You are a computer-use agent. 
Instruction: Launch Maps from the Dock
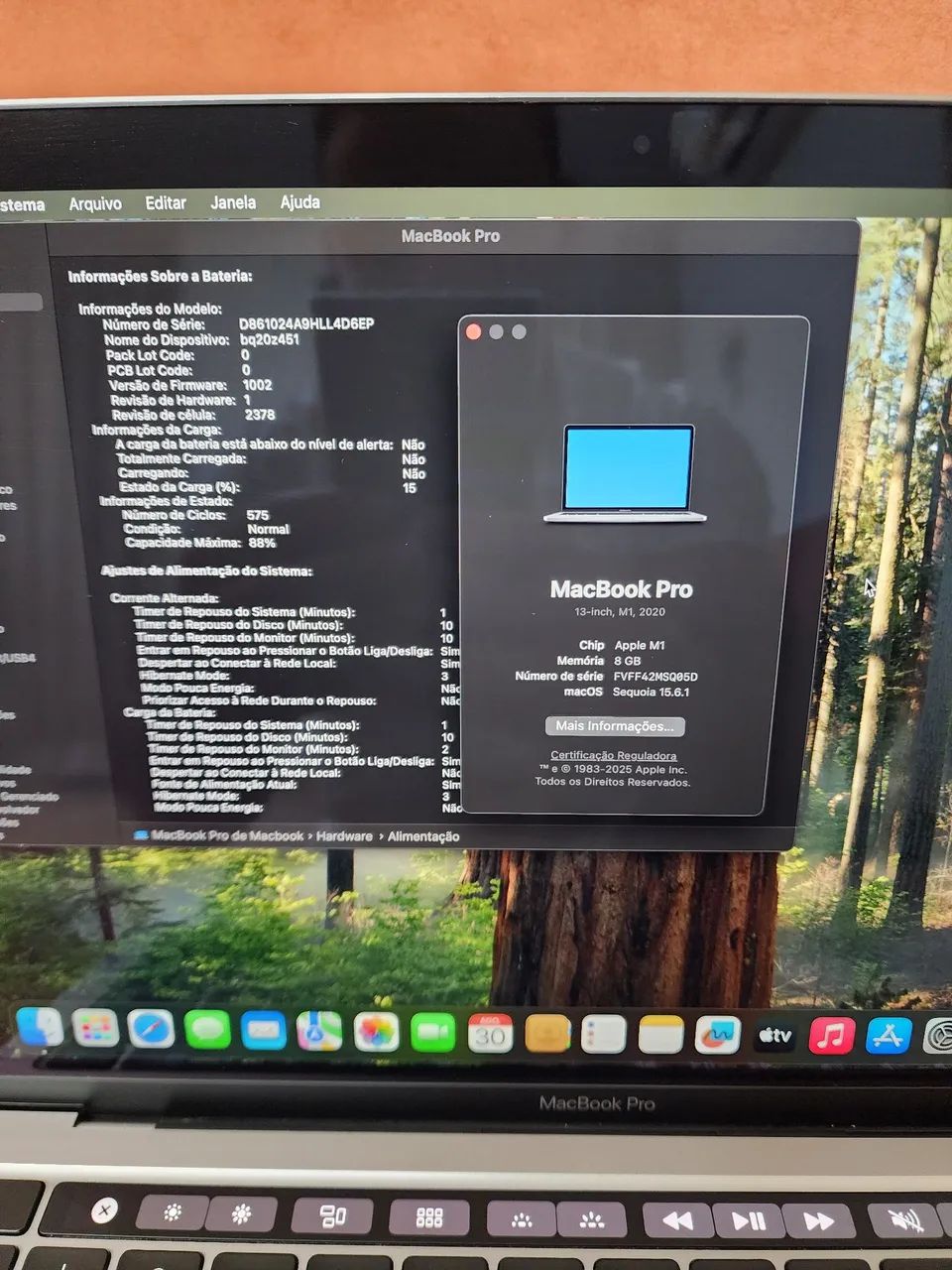(x=319, y=1033)
